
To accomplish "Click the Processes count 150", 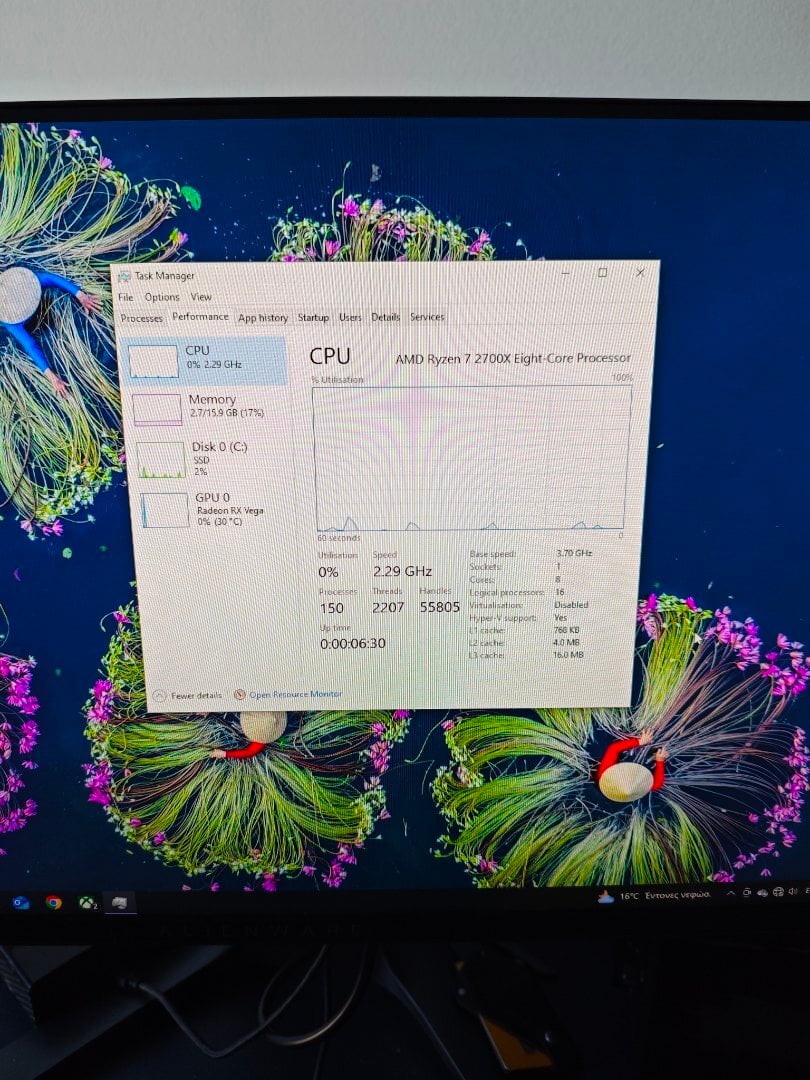I will (331, 608).
